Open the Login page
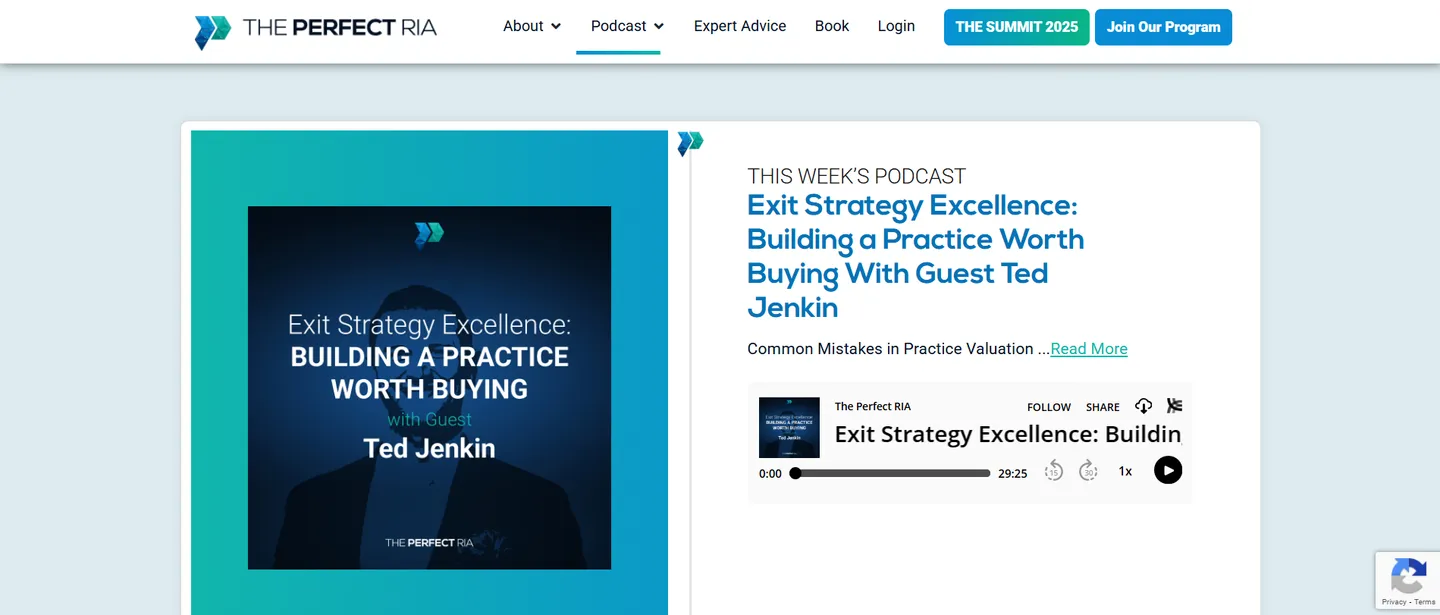Viewport: 1440px width, 615px height. coord(896,27)
